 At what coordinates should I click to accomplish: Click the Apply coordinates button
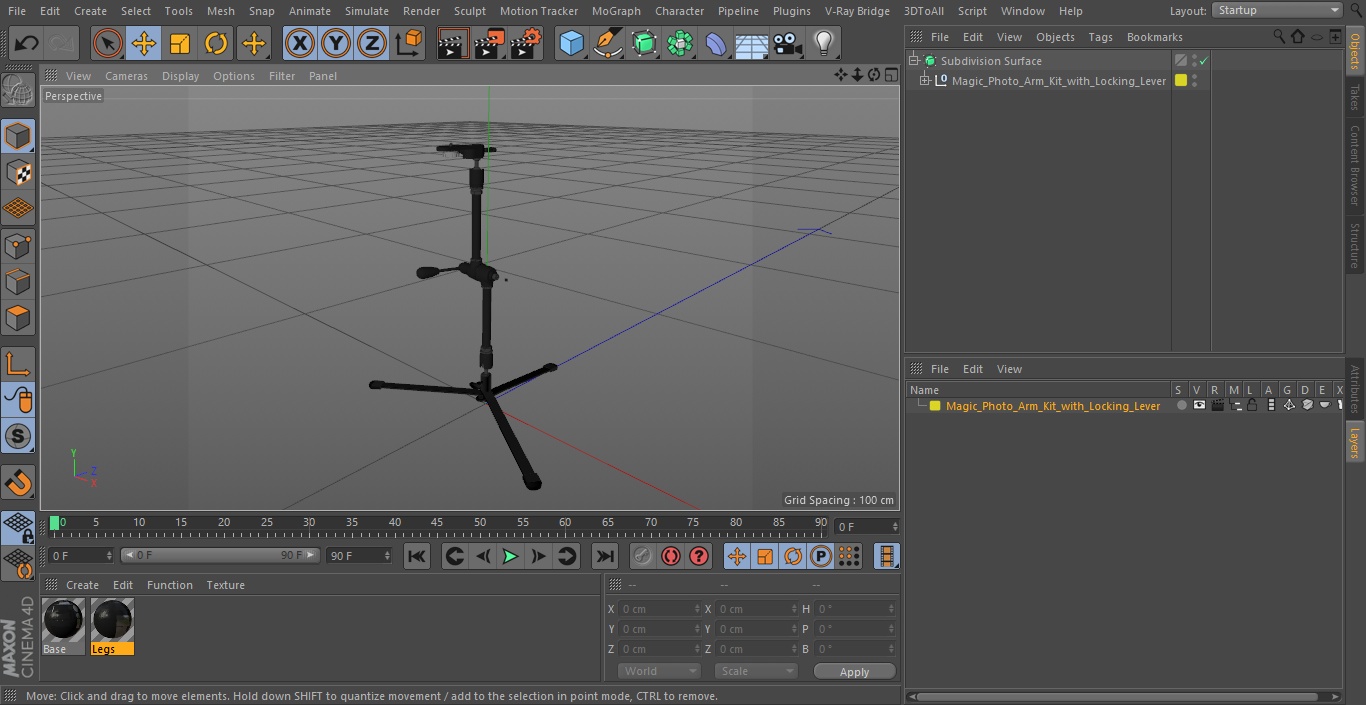point(854,671)
